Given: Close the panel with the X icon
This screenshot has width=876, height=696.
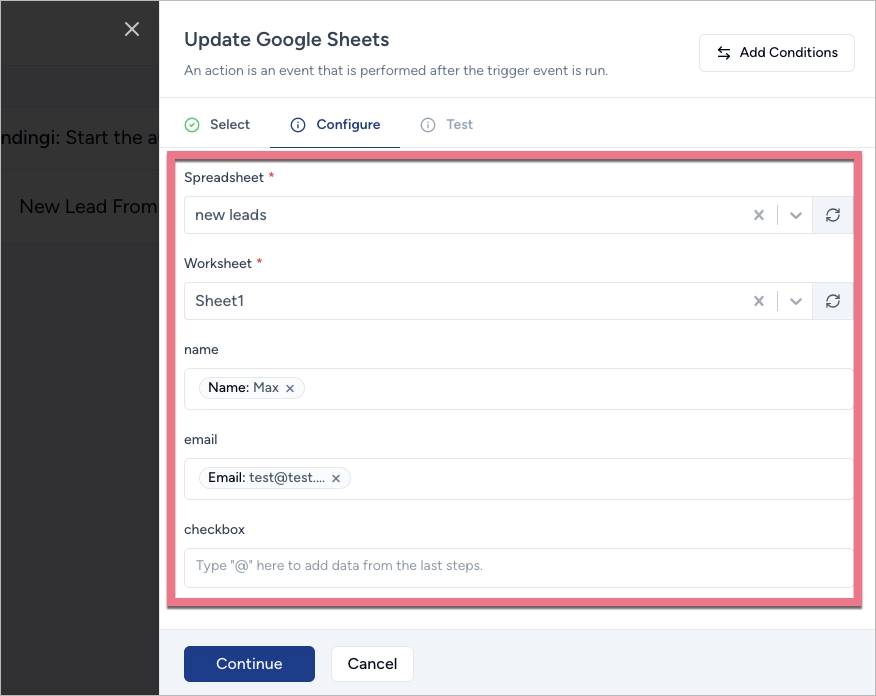Looking at the screenshot, I should (x=132, y=29).
